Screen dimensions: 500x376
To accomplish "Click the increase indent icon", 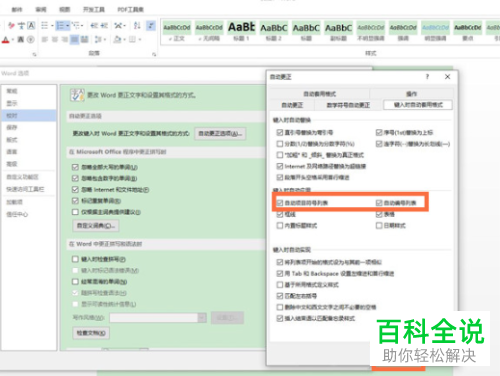I will (x=104, y=25).
